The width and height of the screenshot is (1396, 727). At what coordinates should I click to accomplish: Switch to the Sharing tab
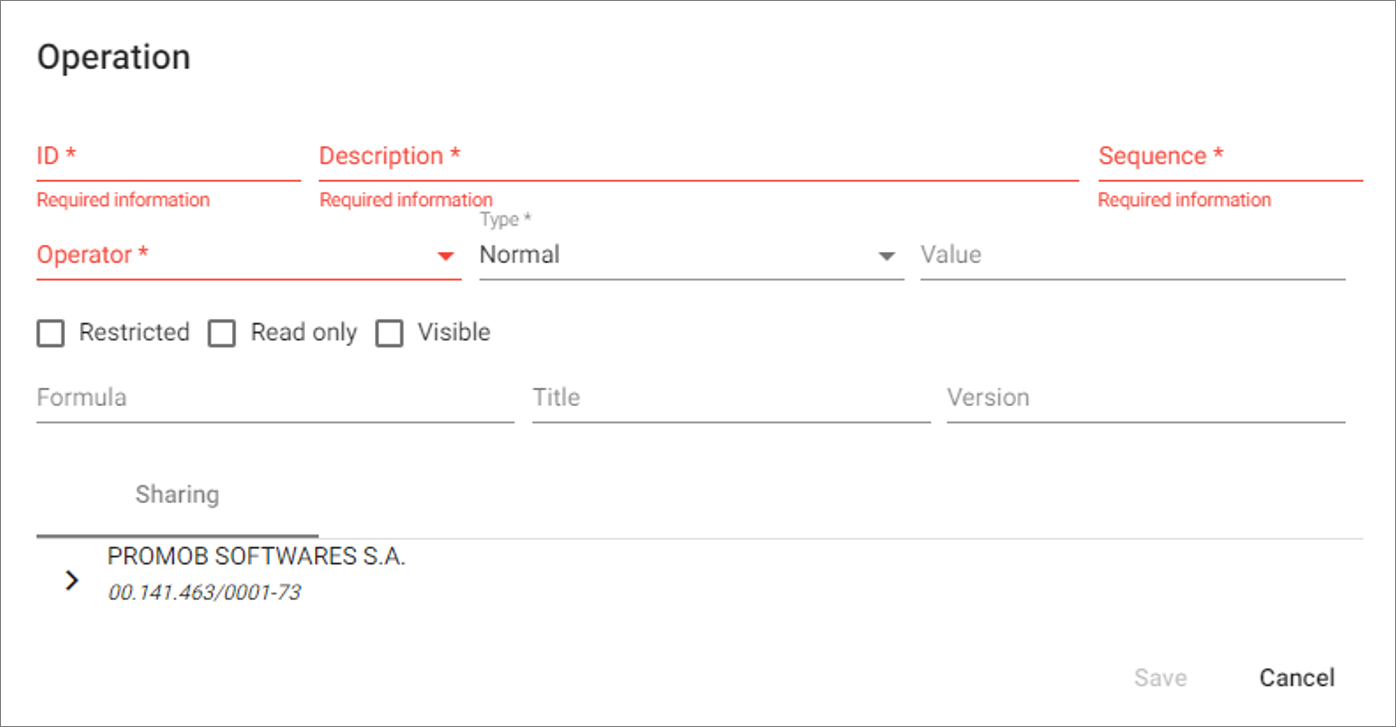(177, 495)
